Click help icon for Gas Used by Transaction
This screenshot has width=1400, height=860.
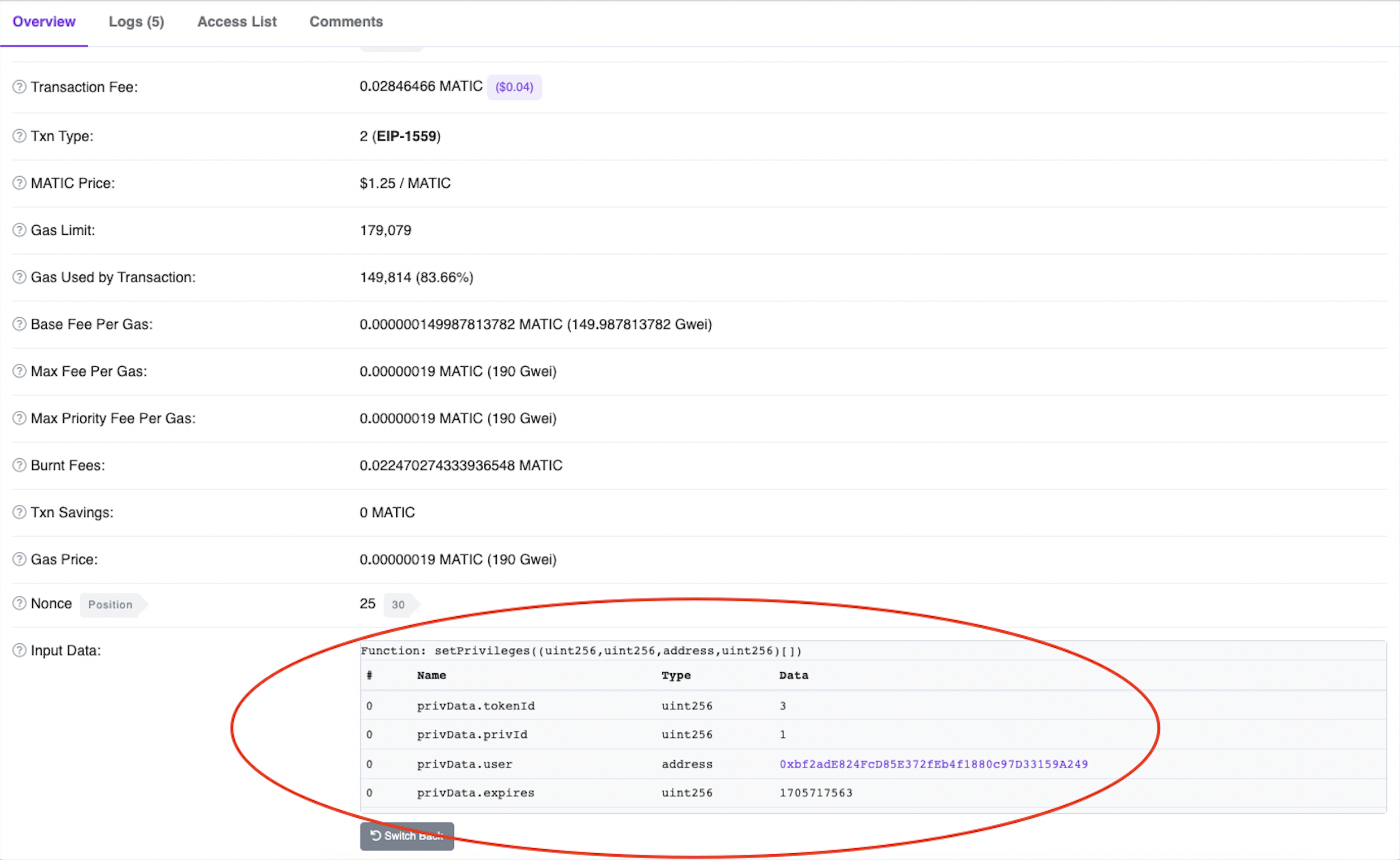(19, 277)
